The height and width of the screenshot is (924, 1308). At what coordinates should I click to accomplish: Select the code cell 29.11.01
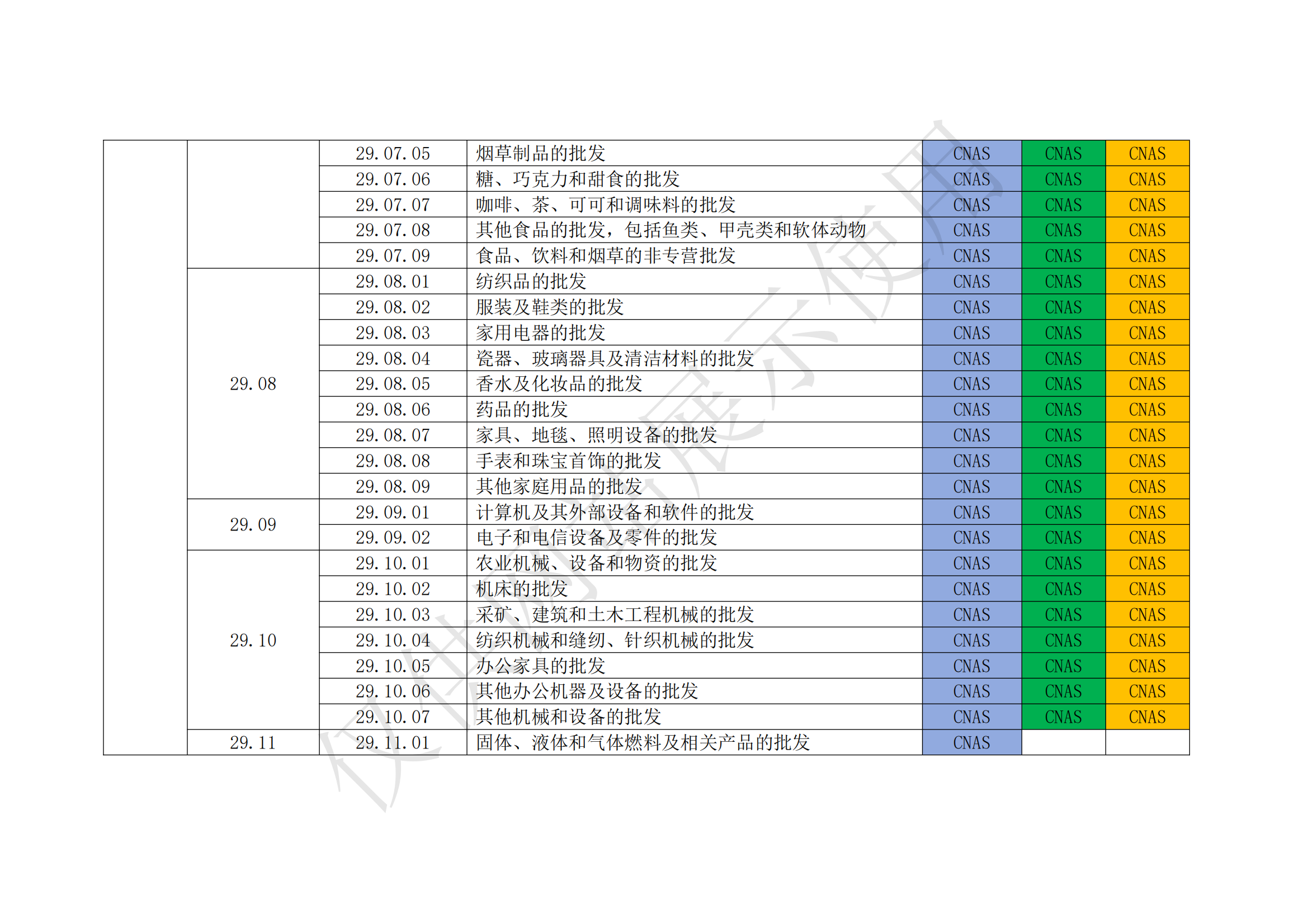393,742
